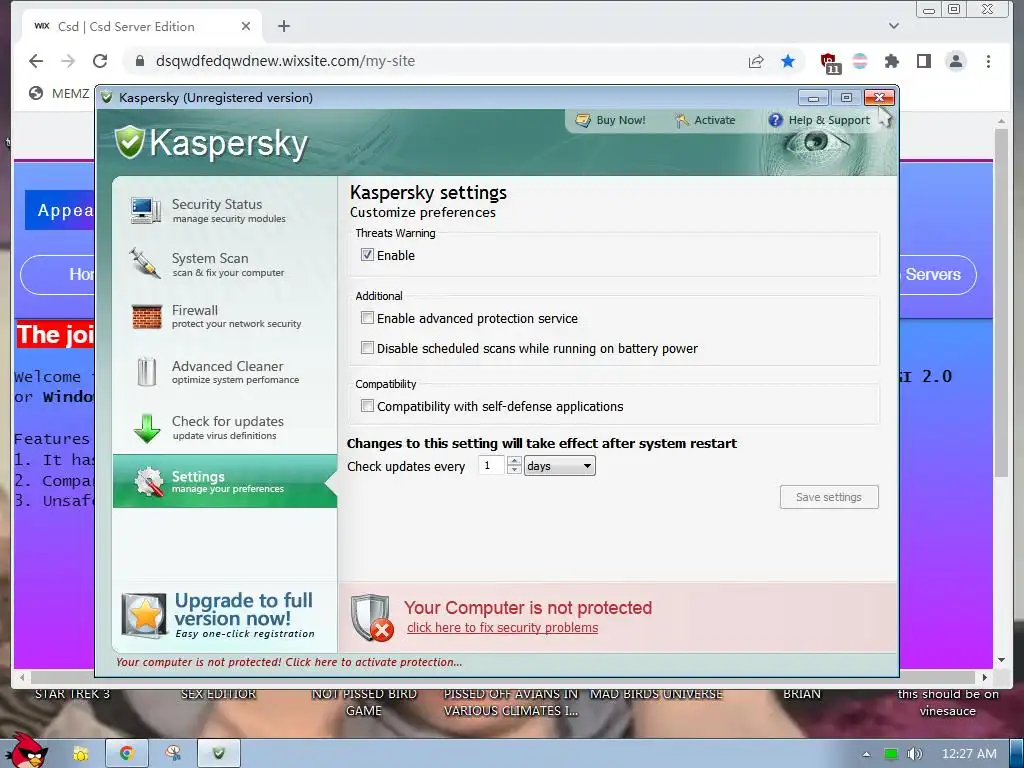The height and width of the screenshot is (768, 1024).
Task: Check Compatibility with self-defense applications
Action: coord(367,406)
